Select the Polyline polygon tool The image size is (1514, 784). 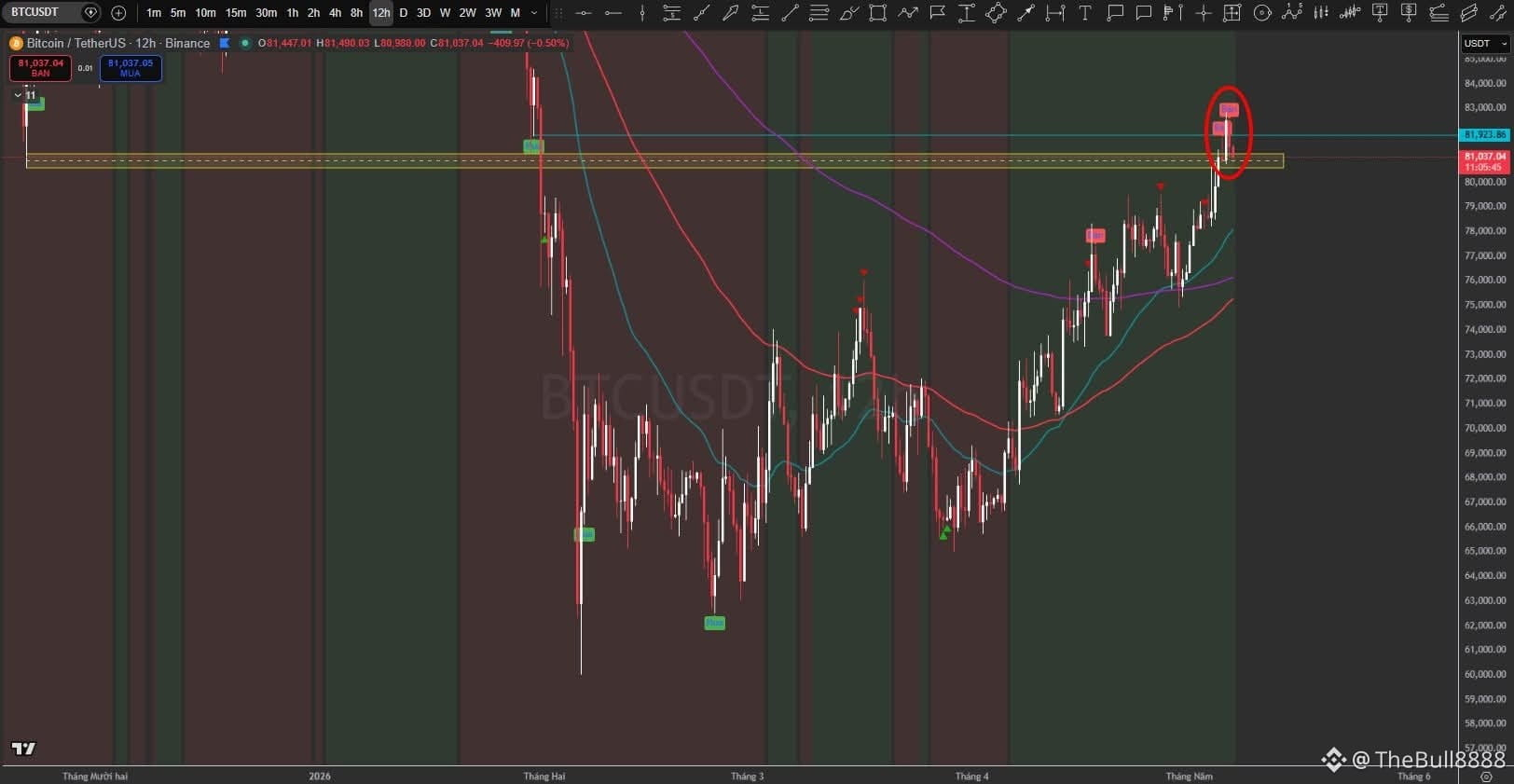pyautogui.click(x=996, y=13)
